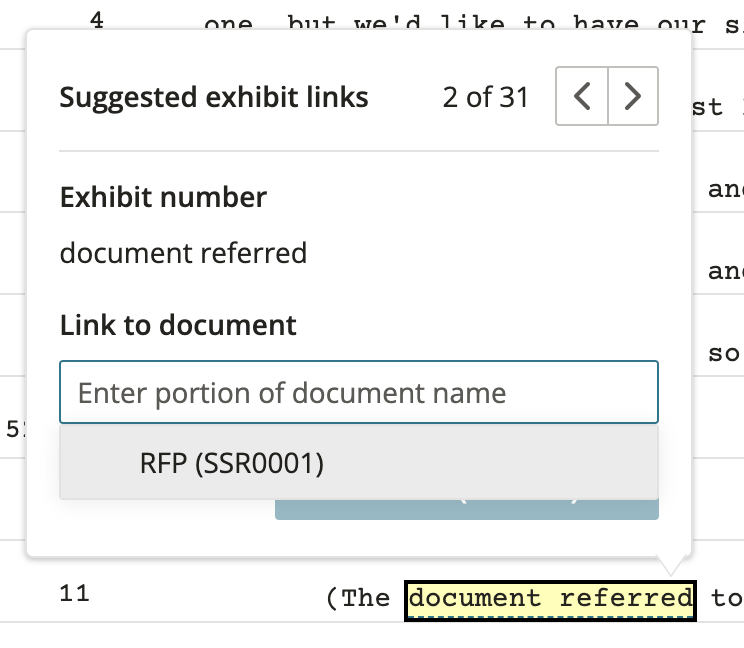Click the 'Link to document' label
Image resolution: width=744 pixels, height=648 pixels.
pos(178,325)
